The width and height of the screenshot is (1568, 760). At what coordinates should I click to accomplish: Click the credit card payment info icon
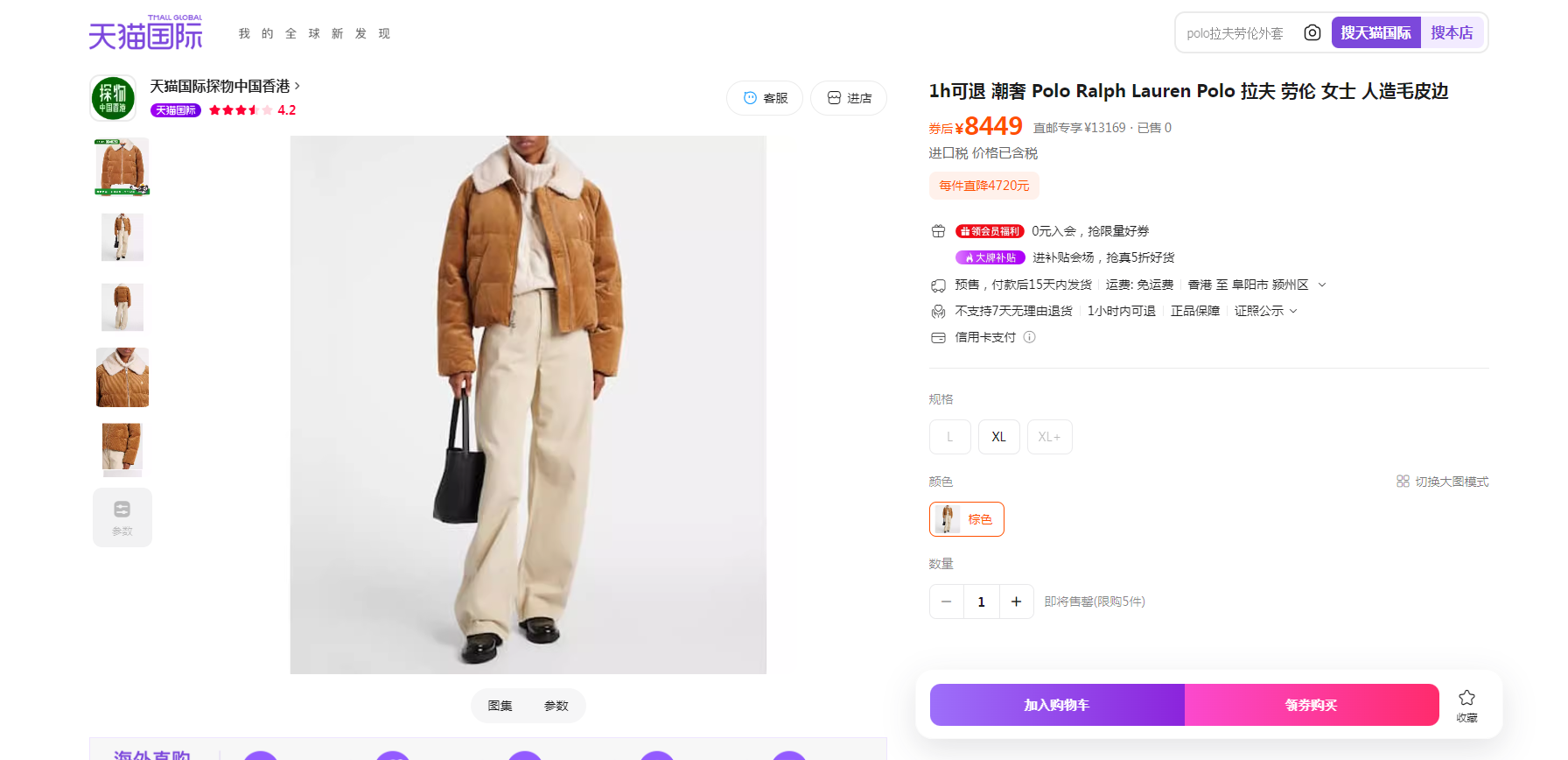pyautogui.click(x=1030, y=337)
